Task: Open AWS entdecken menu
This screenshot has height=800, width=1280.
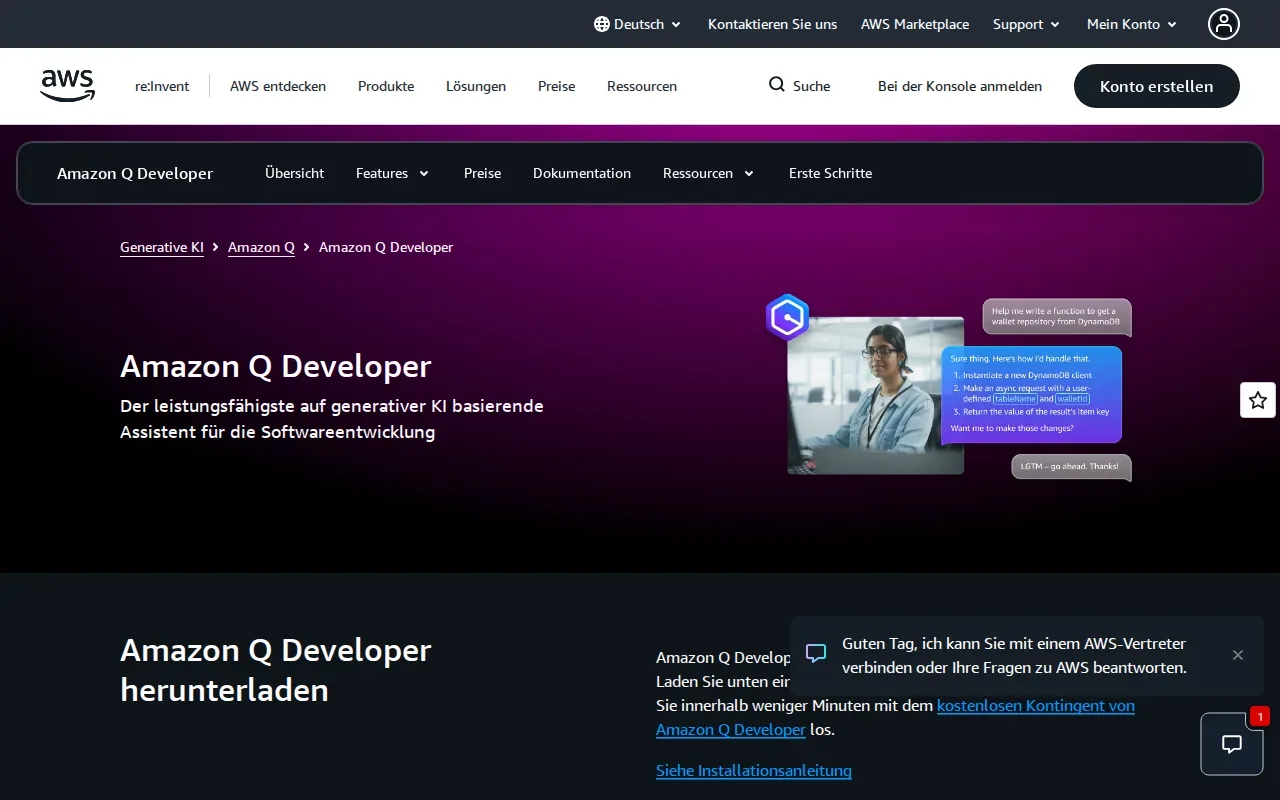Action: pyautogui.click(x=278, y=86)
